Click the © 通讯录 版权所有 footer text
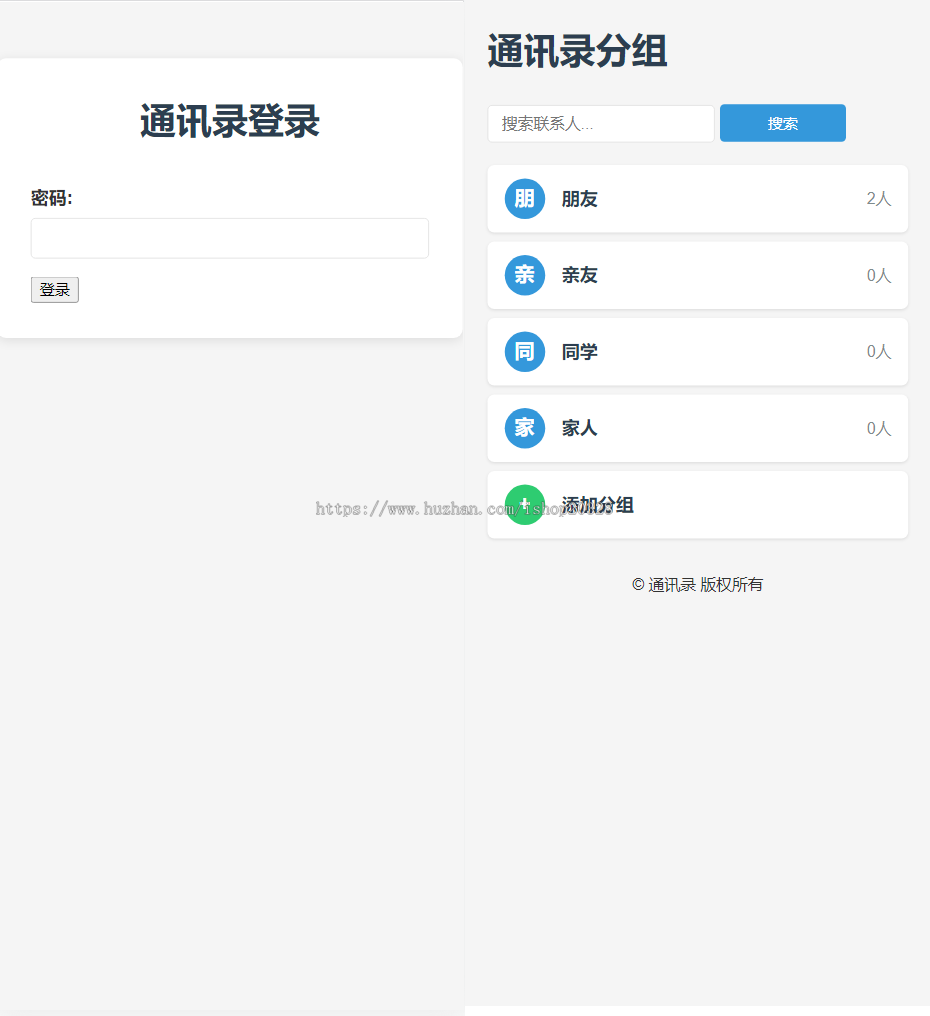This screenshot has height=1016, width=930. (x=697, y=584)
